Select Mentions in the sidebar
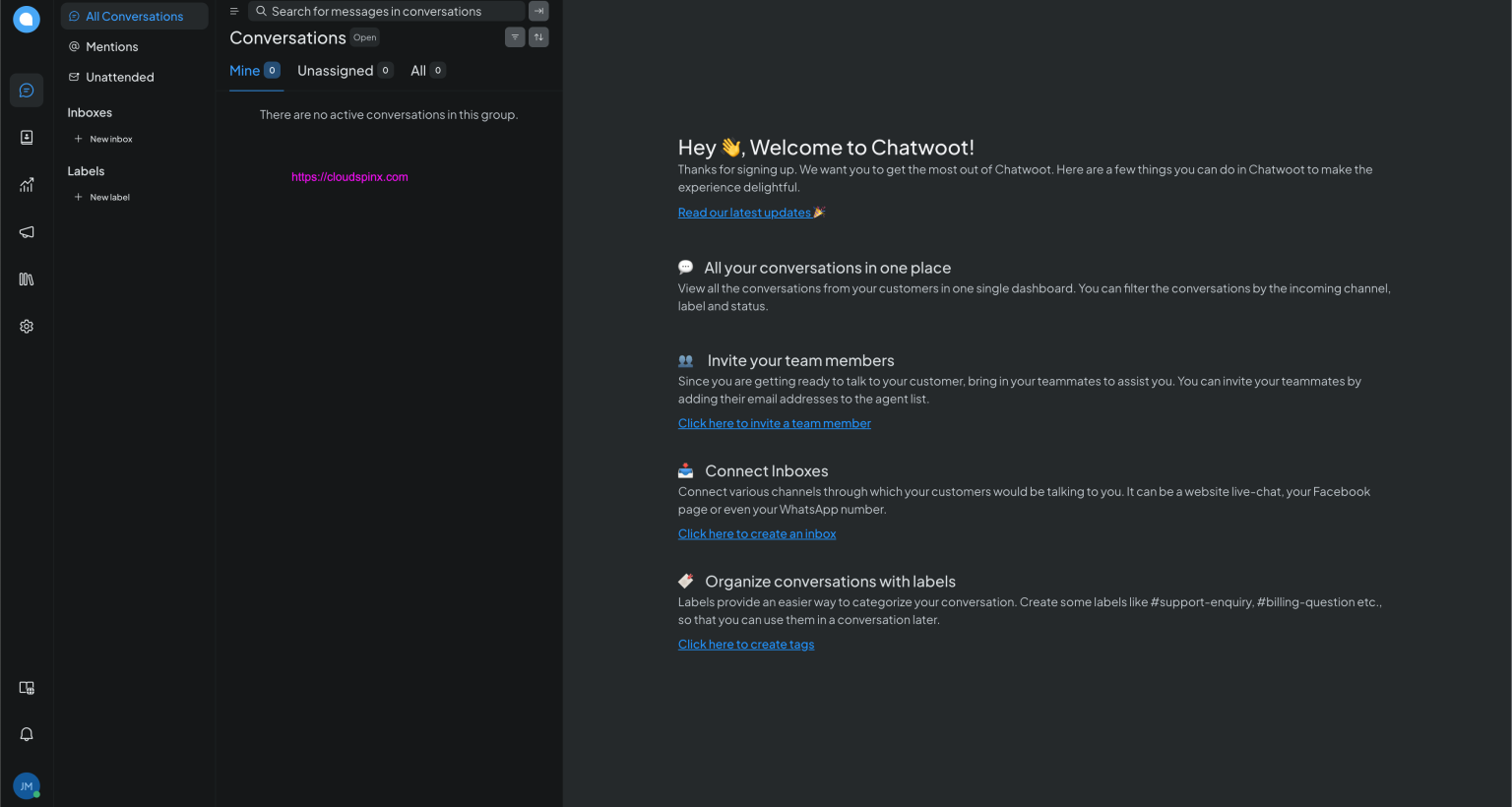 click(111, 46)
